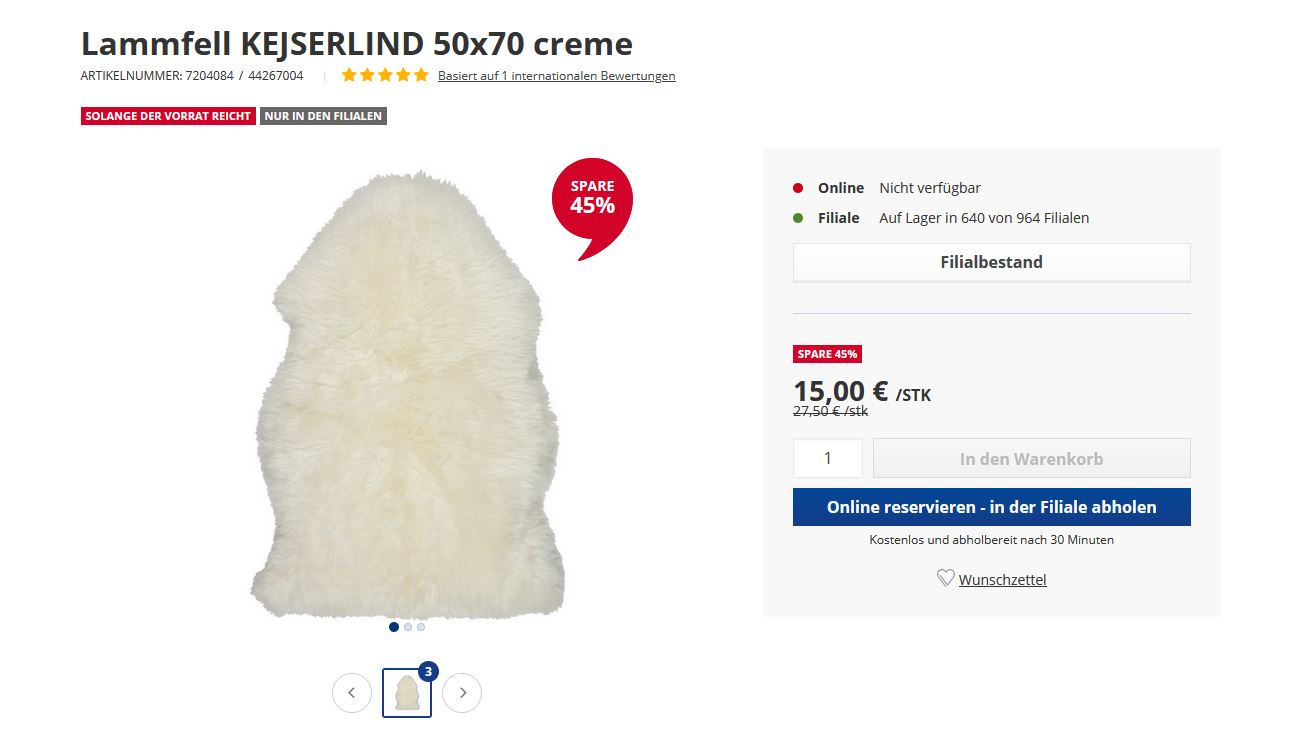This screenshot has width=1295, height=741.
Task: Click the red Online availability dot
Action: point(798,188)
